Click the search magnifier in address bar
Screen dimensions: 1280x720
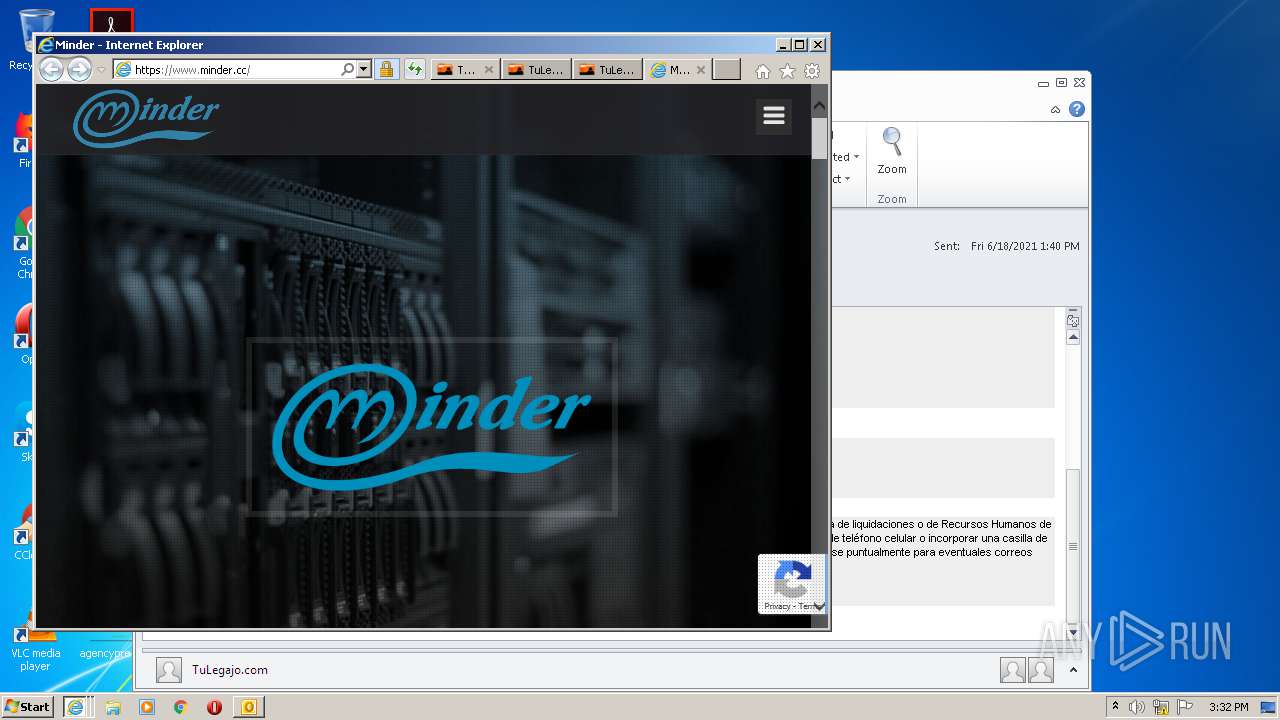click(x=347, y=70)
